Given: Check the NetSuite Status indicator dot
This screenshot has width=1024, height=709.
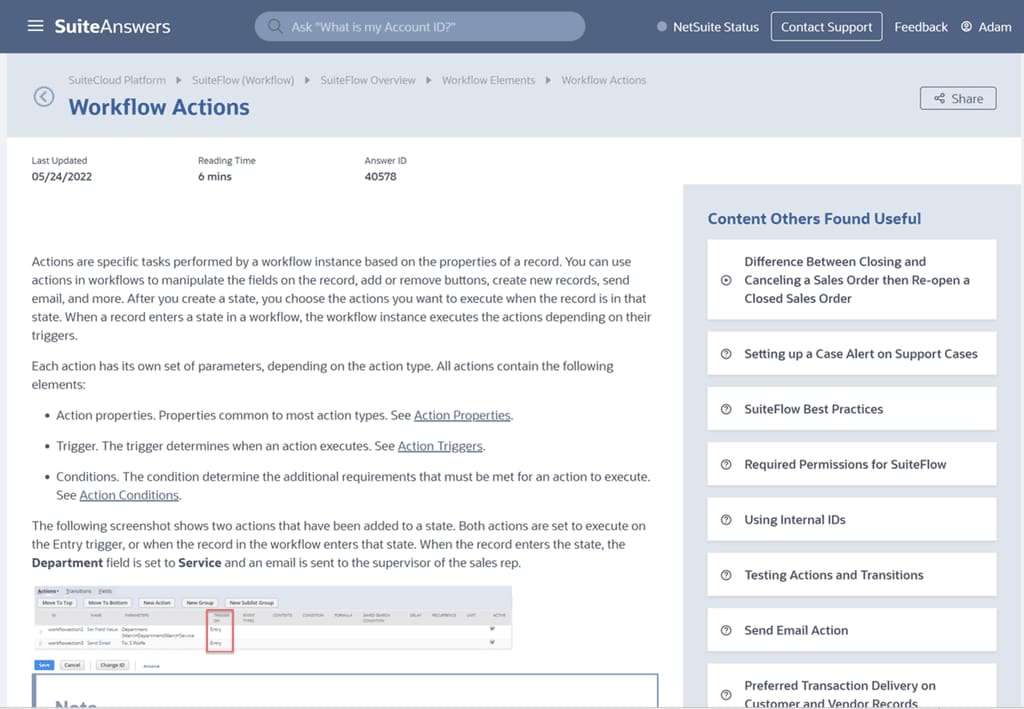Looking at the screenshot, I should click(x=662, y=27).
